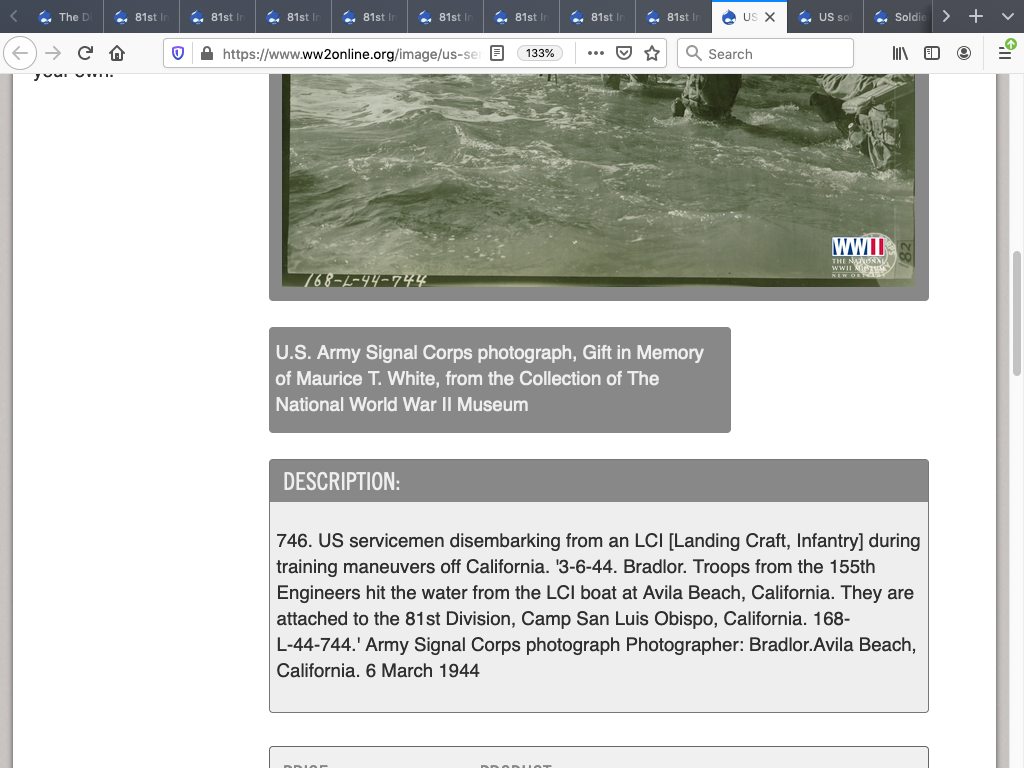Go to the Firefox home page

coord(117,53)
